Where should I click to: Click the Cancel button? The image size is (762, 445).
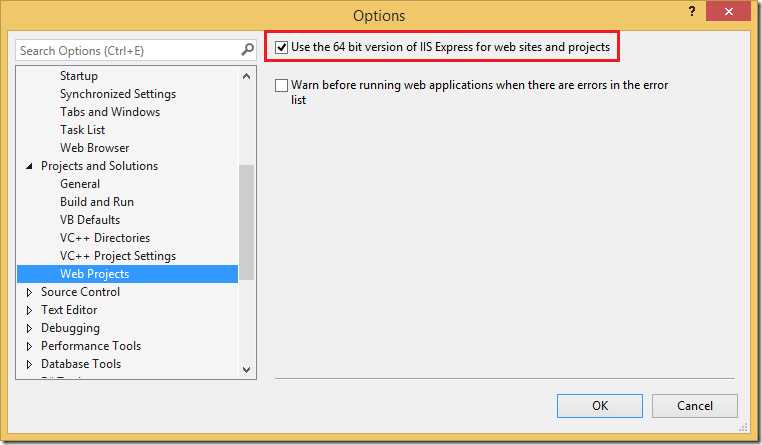694,405
